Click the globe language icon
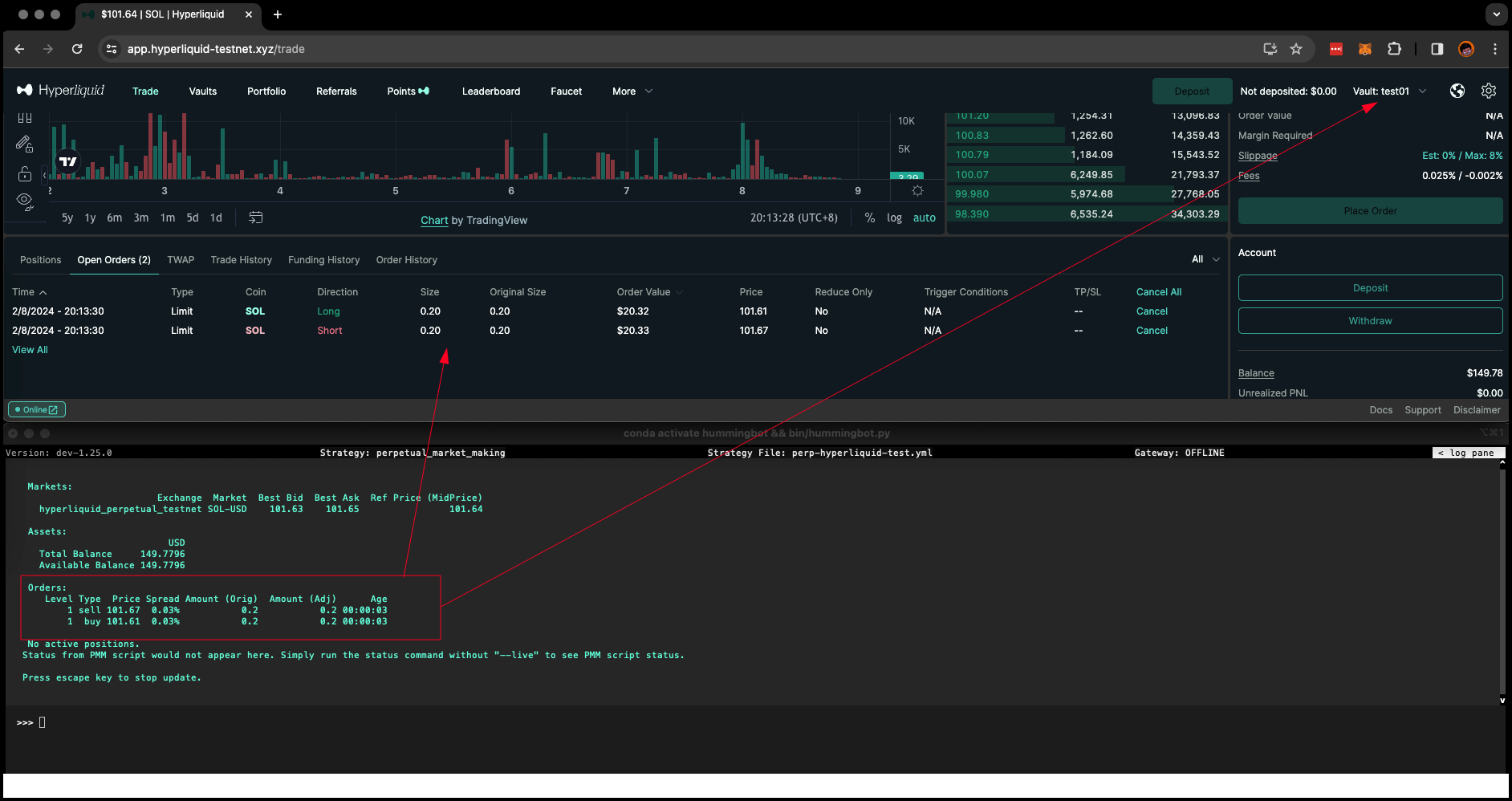 [x=1457, y=91]
